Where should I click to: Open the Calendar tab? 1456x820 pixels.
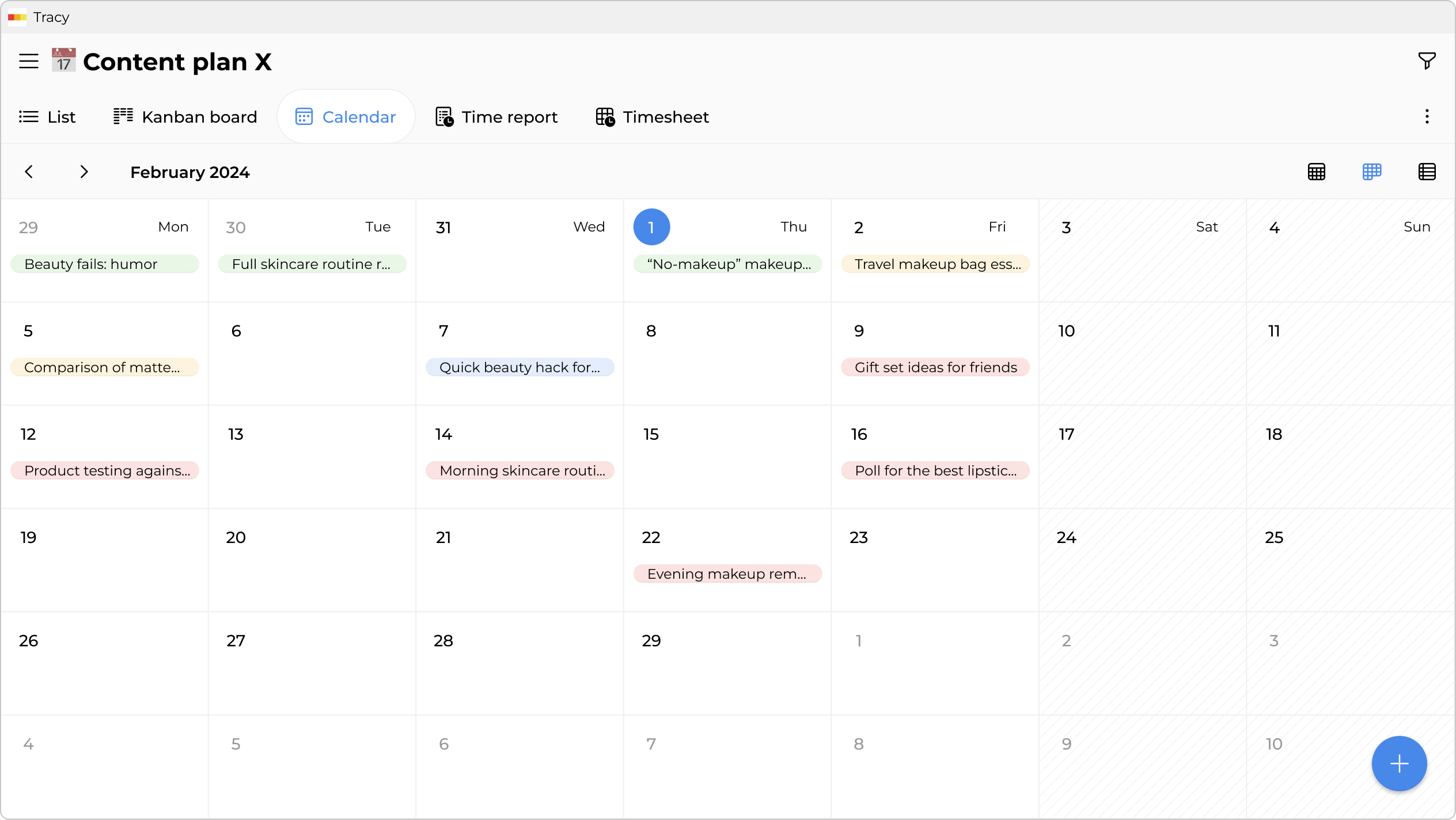[x=346, y=116]
